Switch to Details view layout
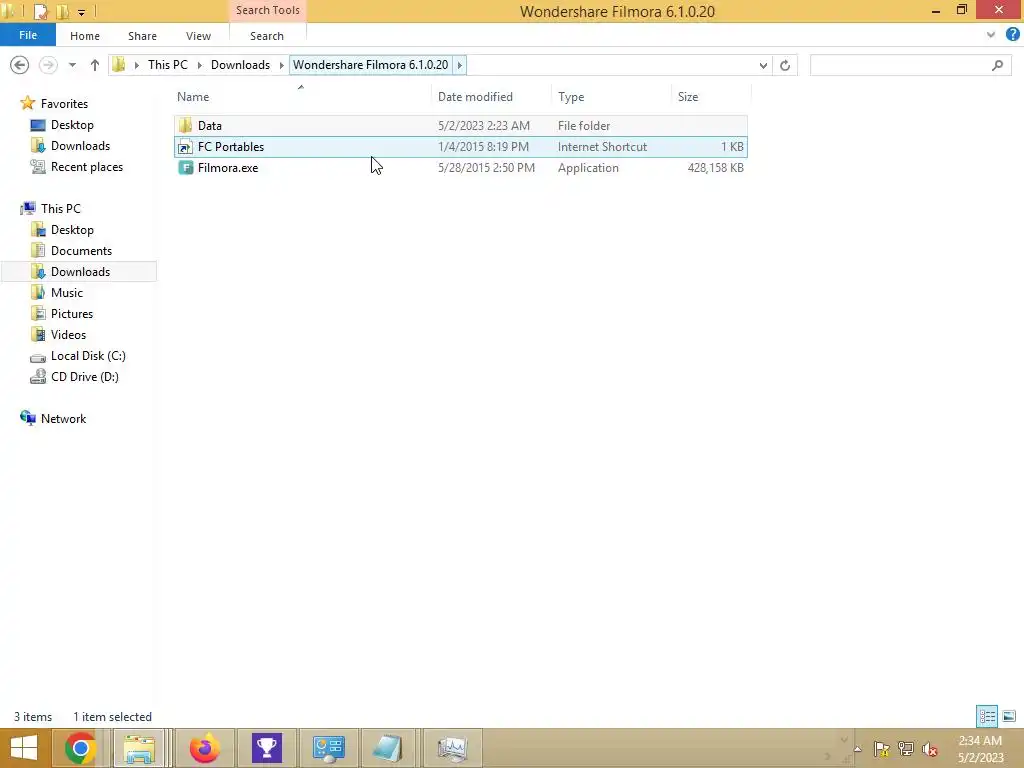 [x=987, y=716]
